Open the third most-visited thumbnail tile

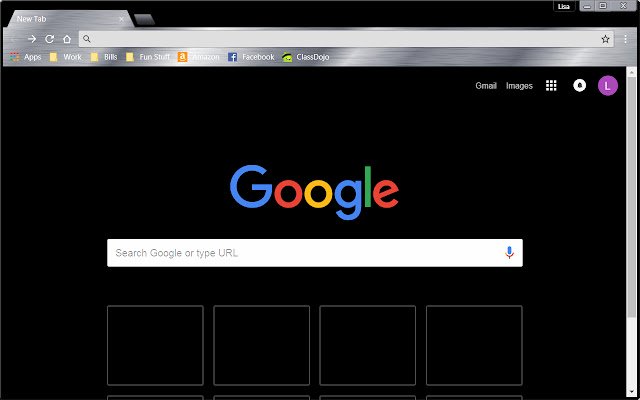tap(367, 345)
